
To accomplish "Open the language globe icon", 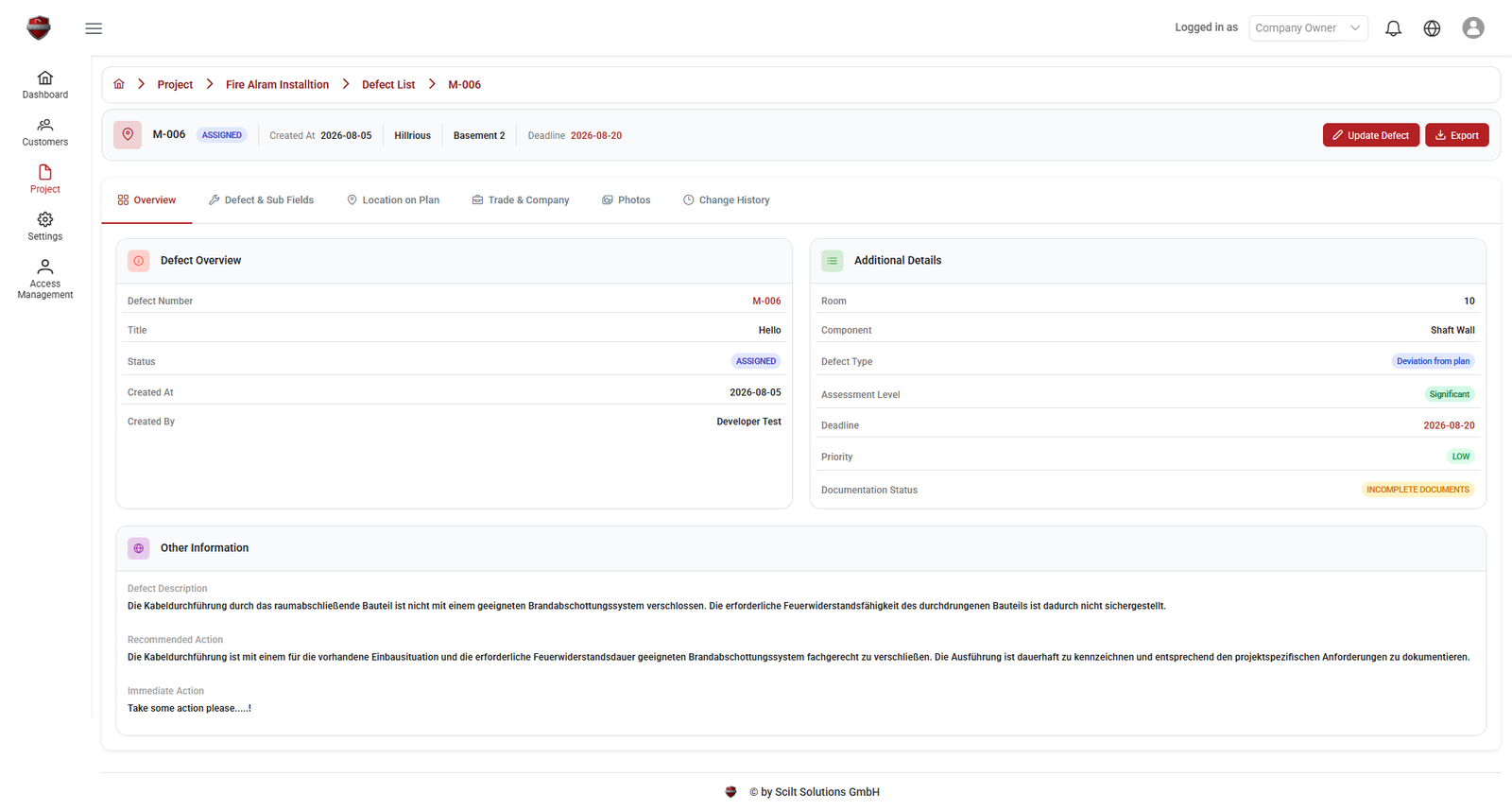I will click(1432, 28).
